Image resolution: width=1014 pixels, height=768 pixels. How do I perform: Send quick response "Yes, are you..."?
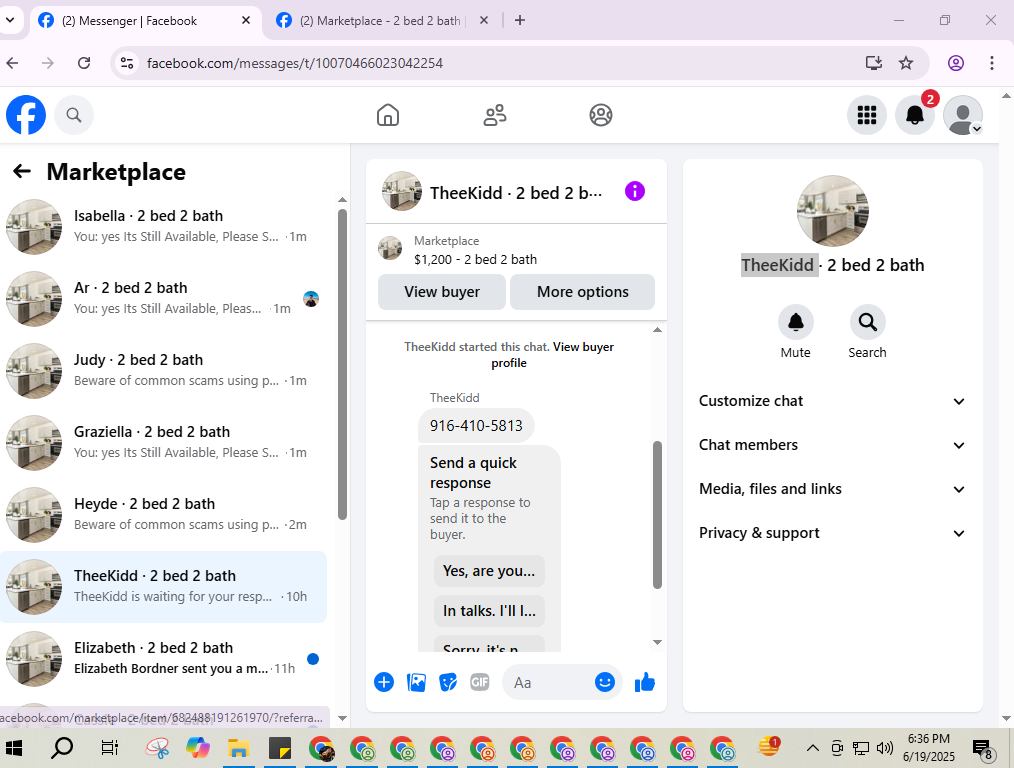(x=489, y=571)
